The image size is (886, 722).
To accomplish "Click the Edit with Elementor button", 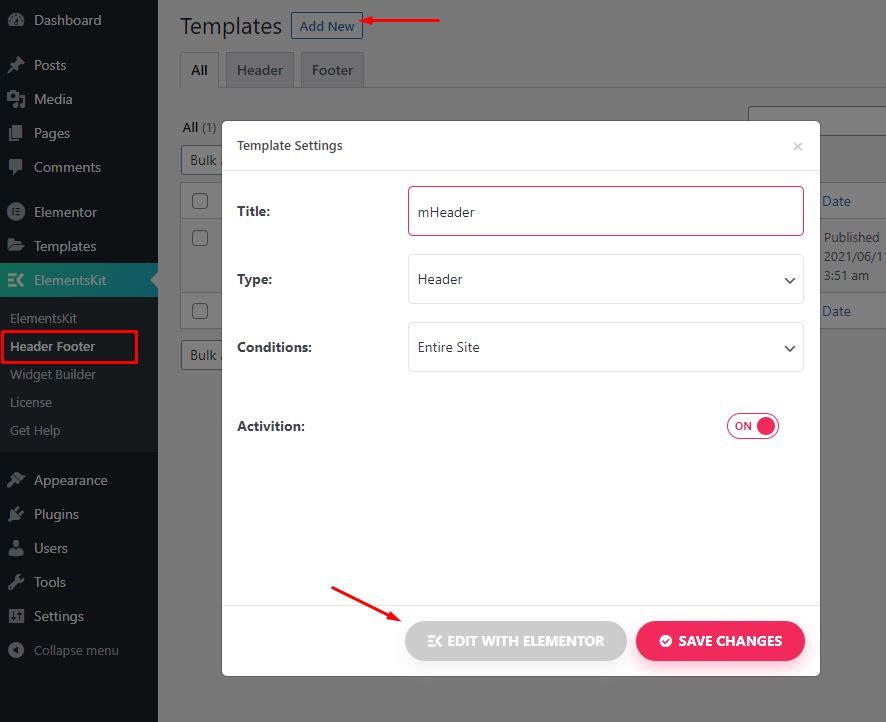I will tap(515, 641).
